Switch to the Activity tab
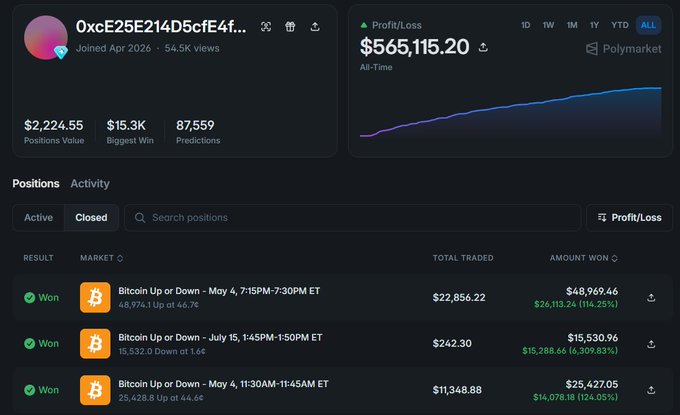This screenshot has width=680, height=415. click(90, 183)
